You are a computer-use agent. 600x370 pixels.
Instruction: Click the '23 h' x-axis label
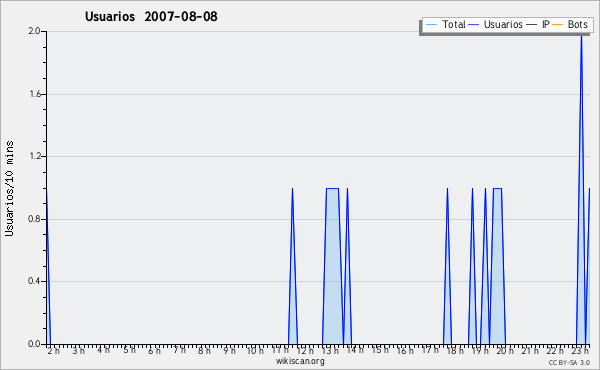580,351
